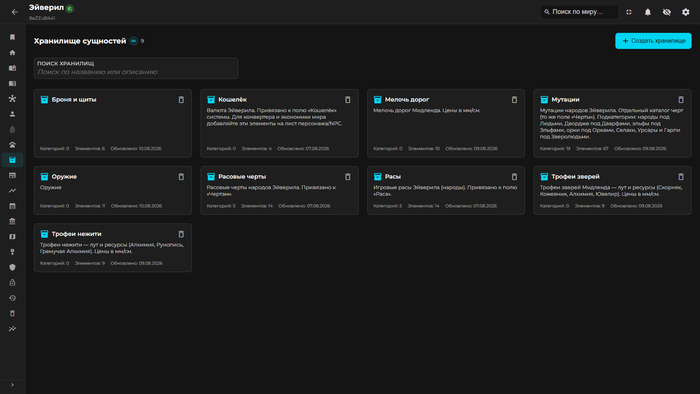Open the calendar icon in the sidebar

click(12, 206)
